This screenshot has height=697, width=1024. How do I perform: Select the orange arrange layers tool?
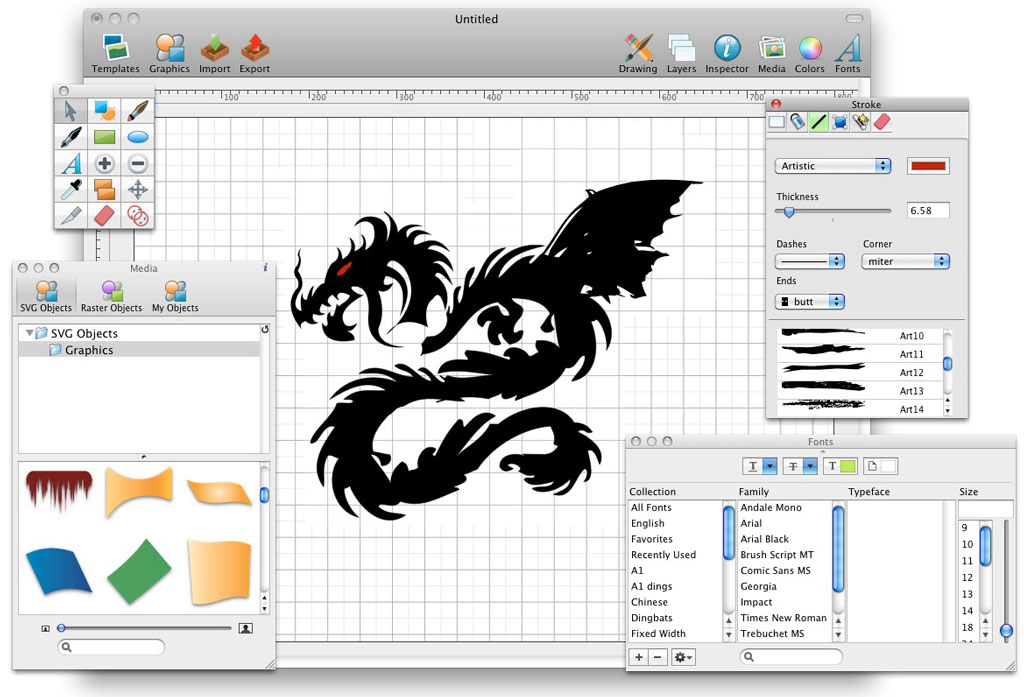point(104,189)
